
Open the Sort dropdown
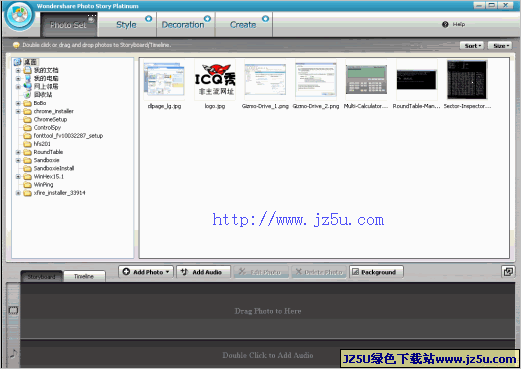472,46
